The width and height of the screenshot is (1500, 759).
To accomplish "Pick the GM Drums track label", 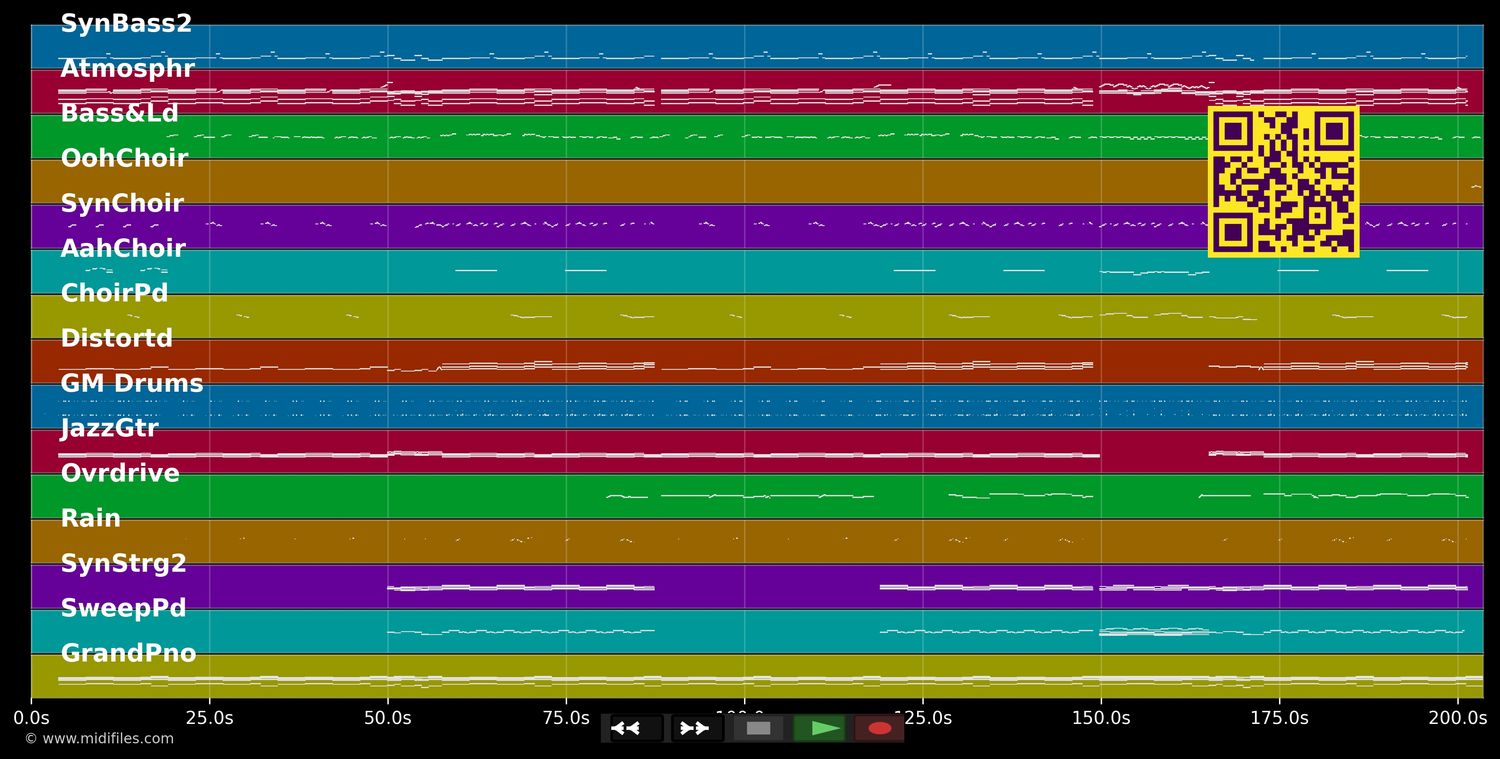I will (x=131, y=384).
